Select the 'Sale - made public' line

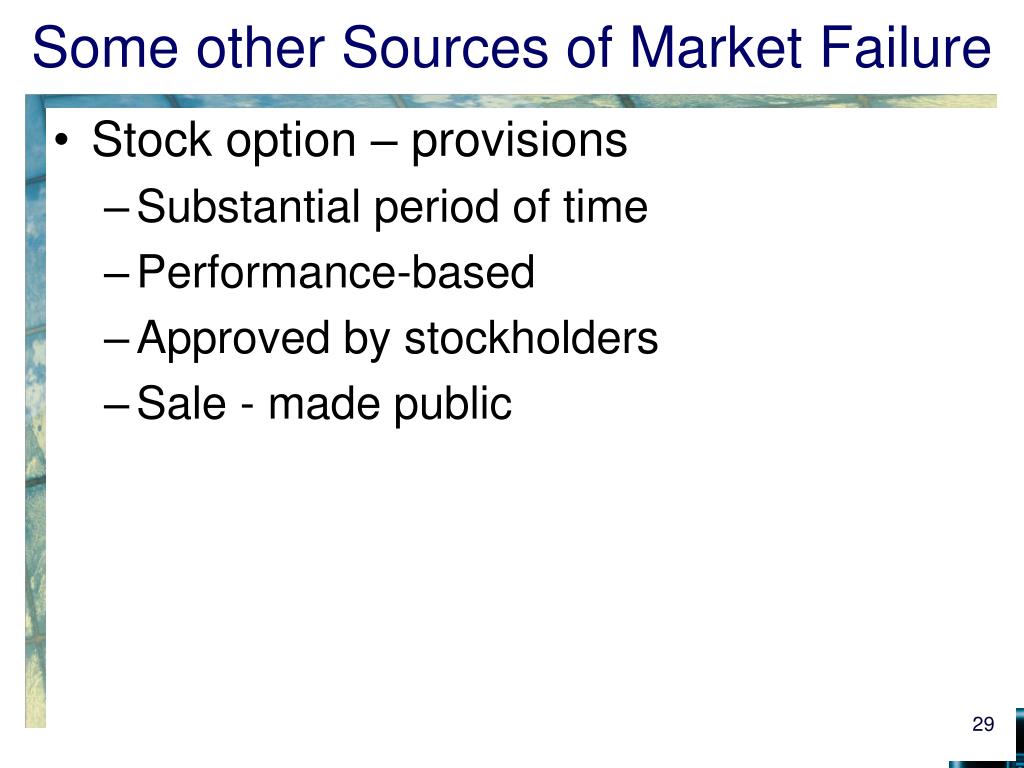324,404
